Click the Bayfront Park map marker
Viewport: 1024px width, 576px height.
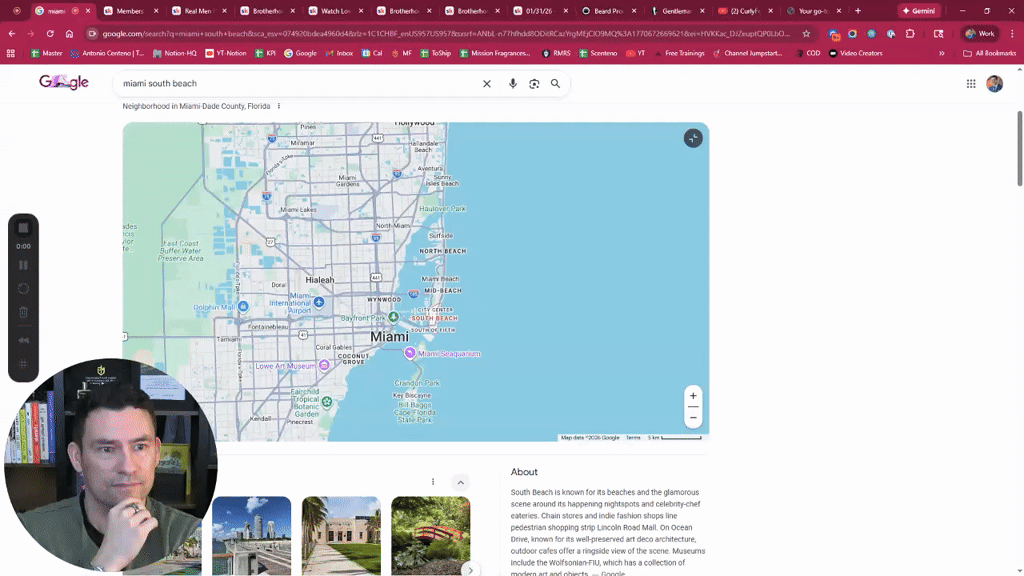point(393,317)
